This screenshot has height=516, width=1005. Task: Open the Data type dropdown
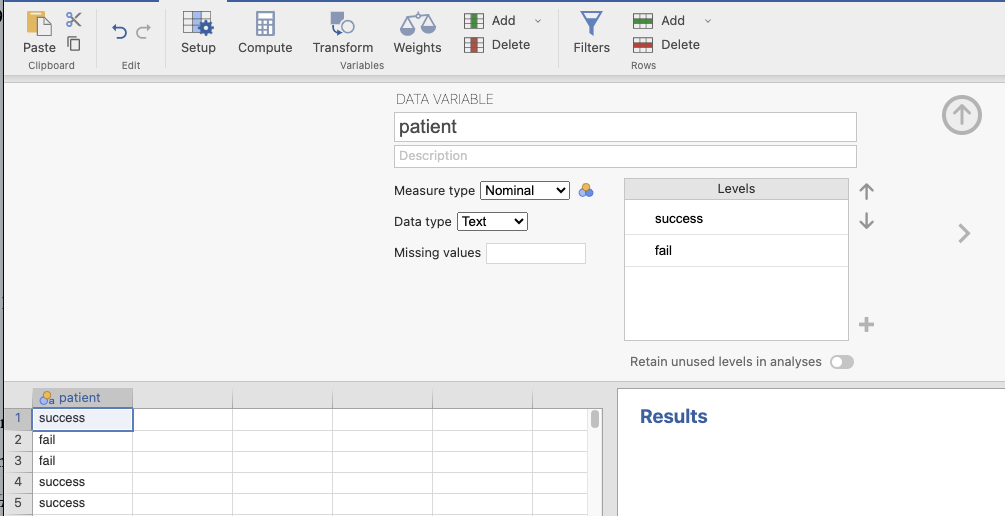pos(492,222)
